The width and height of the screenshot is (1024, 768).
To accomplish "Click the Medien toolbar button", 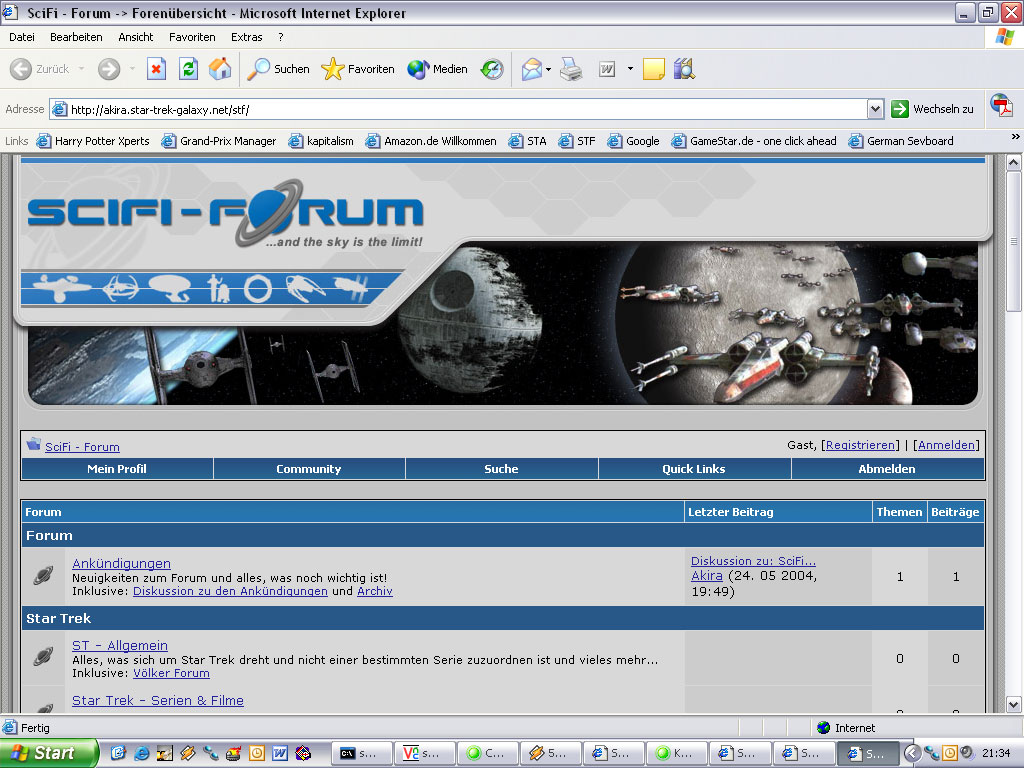I will (438, 69).
